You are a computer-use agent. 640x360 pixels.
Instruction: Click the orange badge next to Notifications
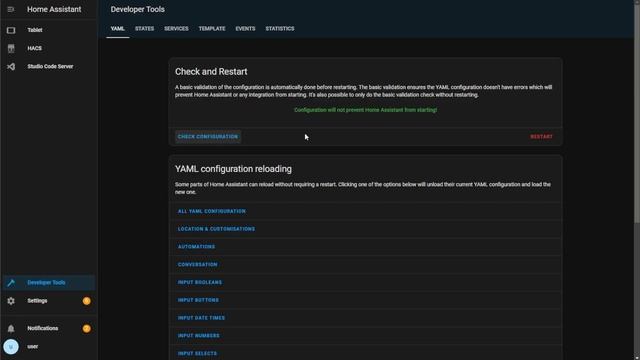87,329
